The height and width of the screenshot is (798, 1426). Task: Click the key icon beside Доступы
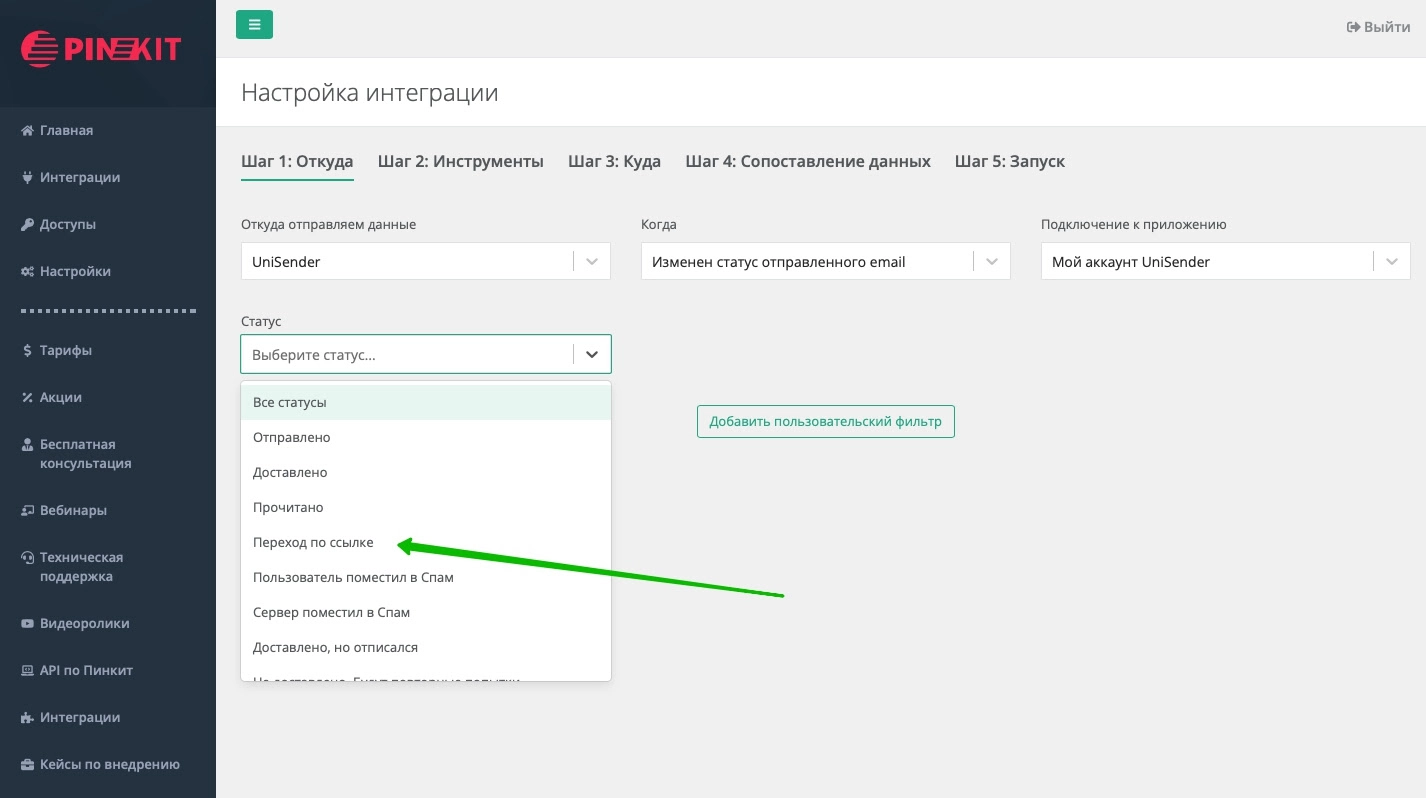tap(28, 225)
